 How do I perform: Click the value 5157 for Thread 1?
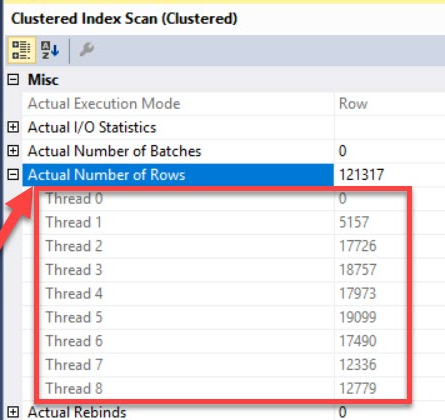(354, 222)
